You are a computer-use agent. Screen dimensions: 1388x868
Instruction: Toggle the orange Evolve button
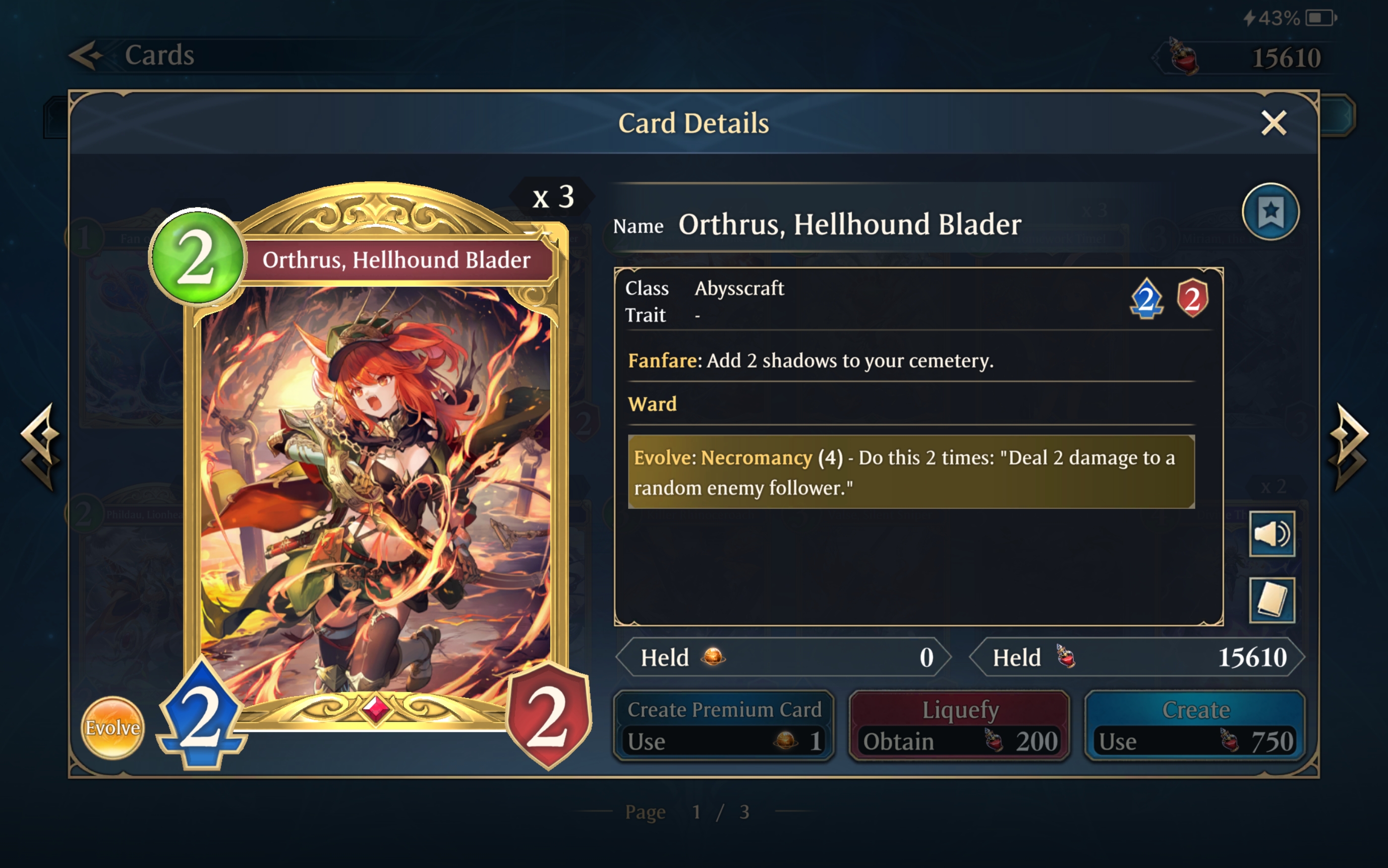point(113,727)
